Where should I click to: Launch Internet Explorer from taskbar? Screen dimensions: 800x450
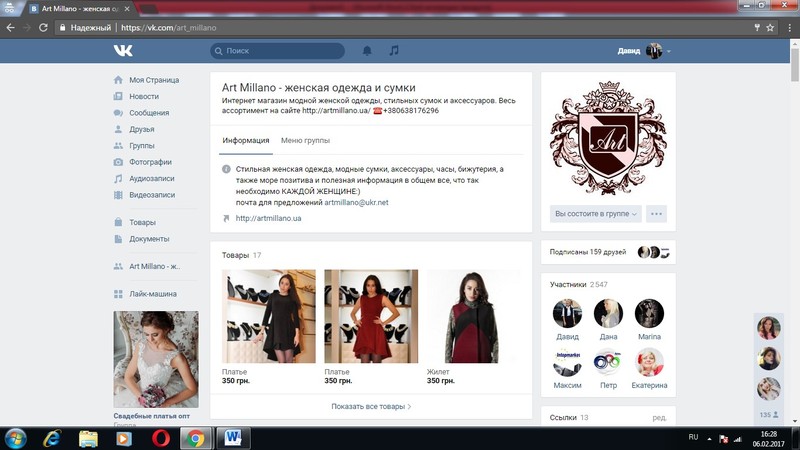pyautogui.click(x=52, y=438)
